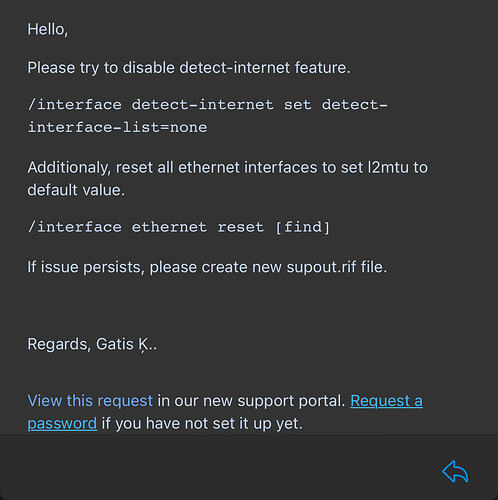
Task: Select the '/interface ethernet reset' command
Action: point(146,227)
